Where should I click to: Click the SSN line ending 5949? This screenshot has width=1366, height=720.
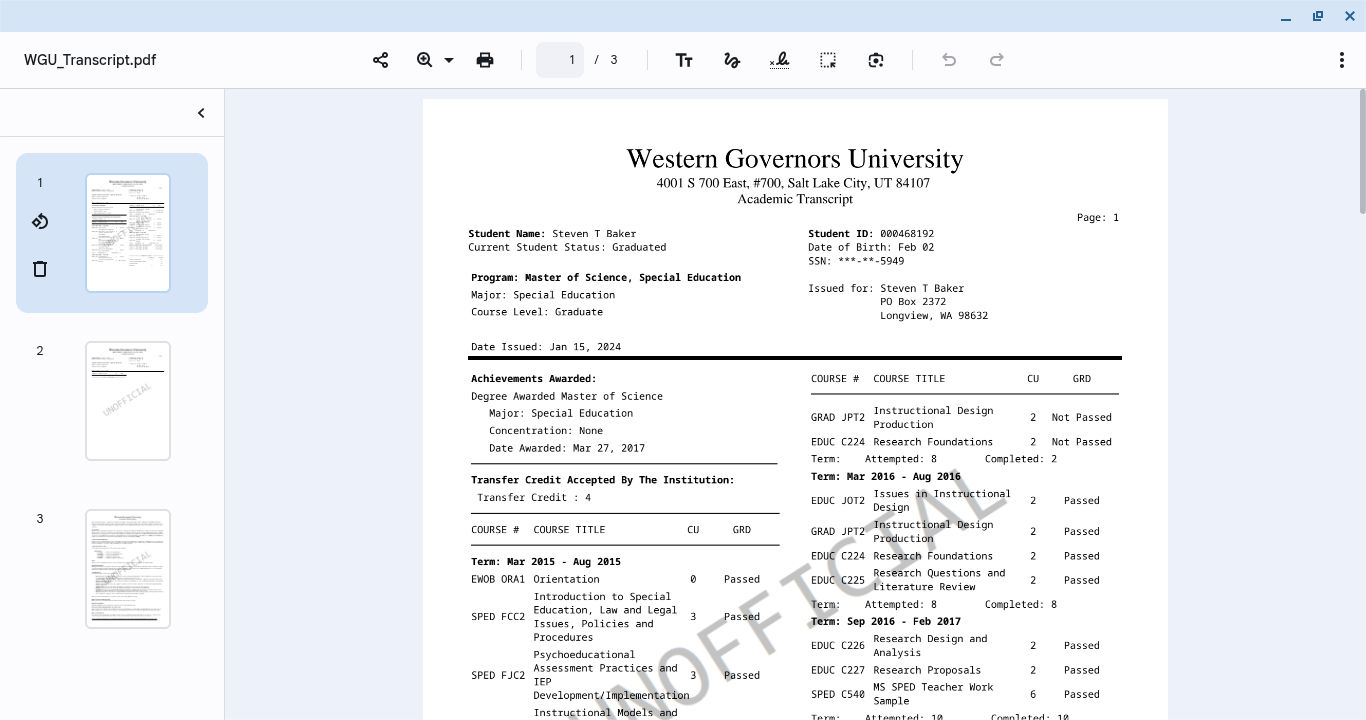coord(856,261)
